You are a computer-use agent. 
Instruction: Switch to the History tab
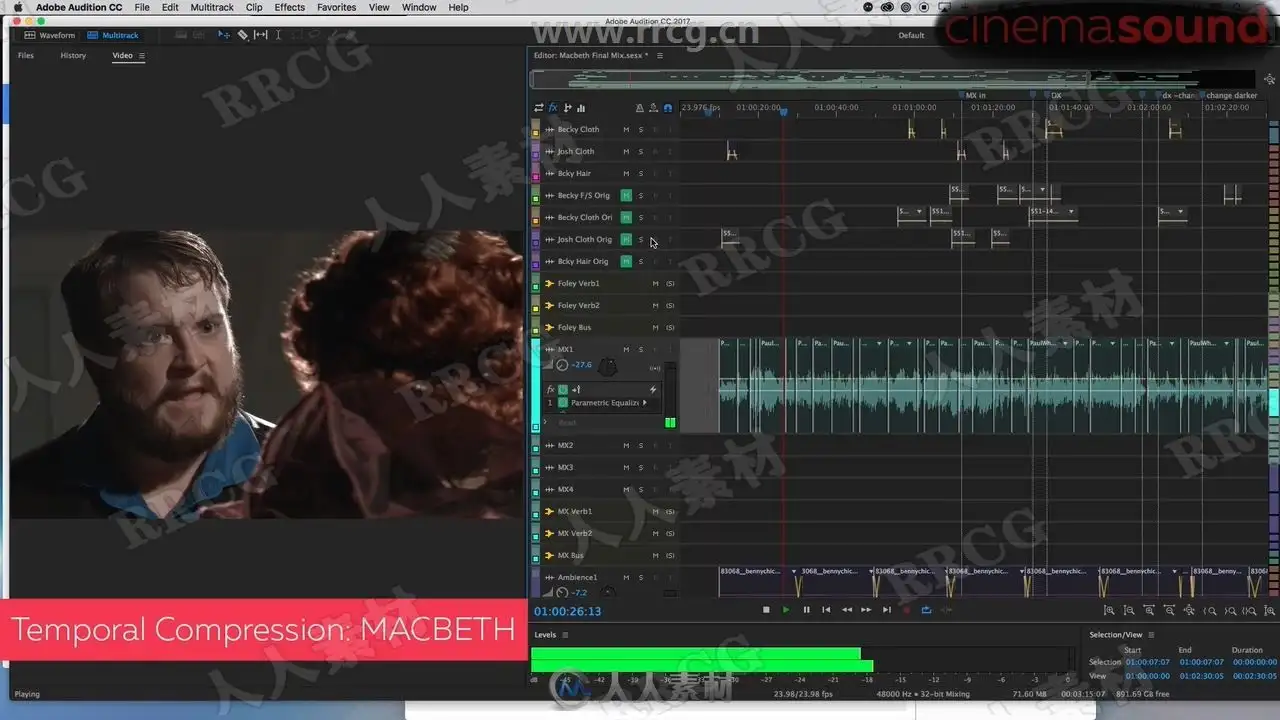pyautogui.click(x=73, y=56)
